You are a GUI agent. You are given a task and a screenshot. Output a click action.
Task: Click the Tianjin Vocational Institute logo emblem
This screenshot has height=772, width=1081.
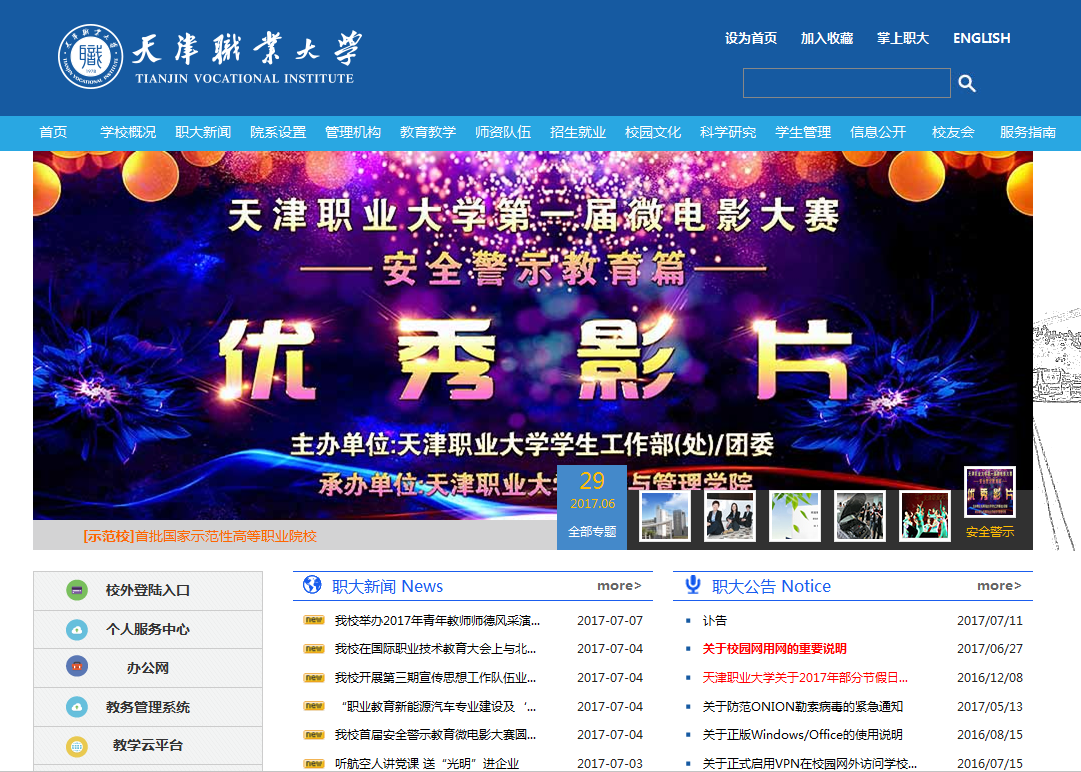tap(90, 57)
